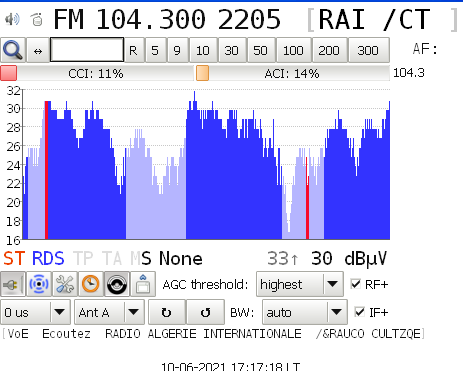Click the orange clock scheduler icon
The height and width of the screenshot is (371, 463).
pos(91,284)
